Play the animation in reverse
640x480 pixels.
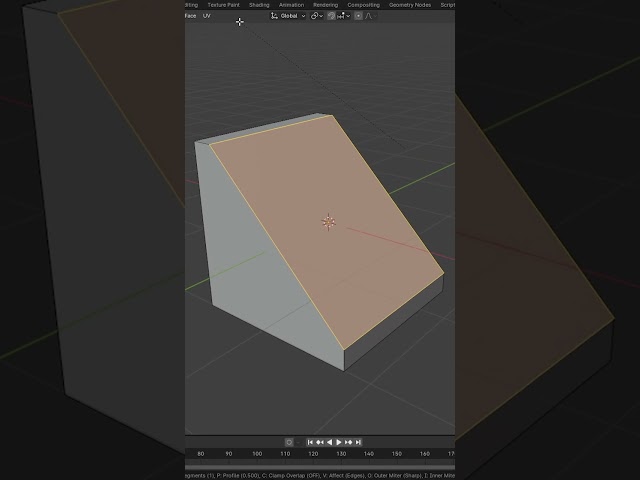point(329,442)
